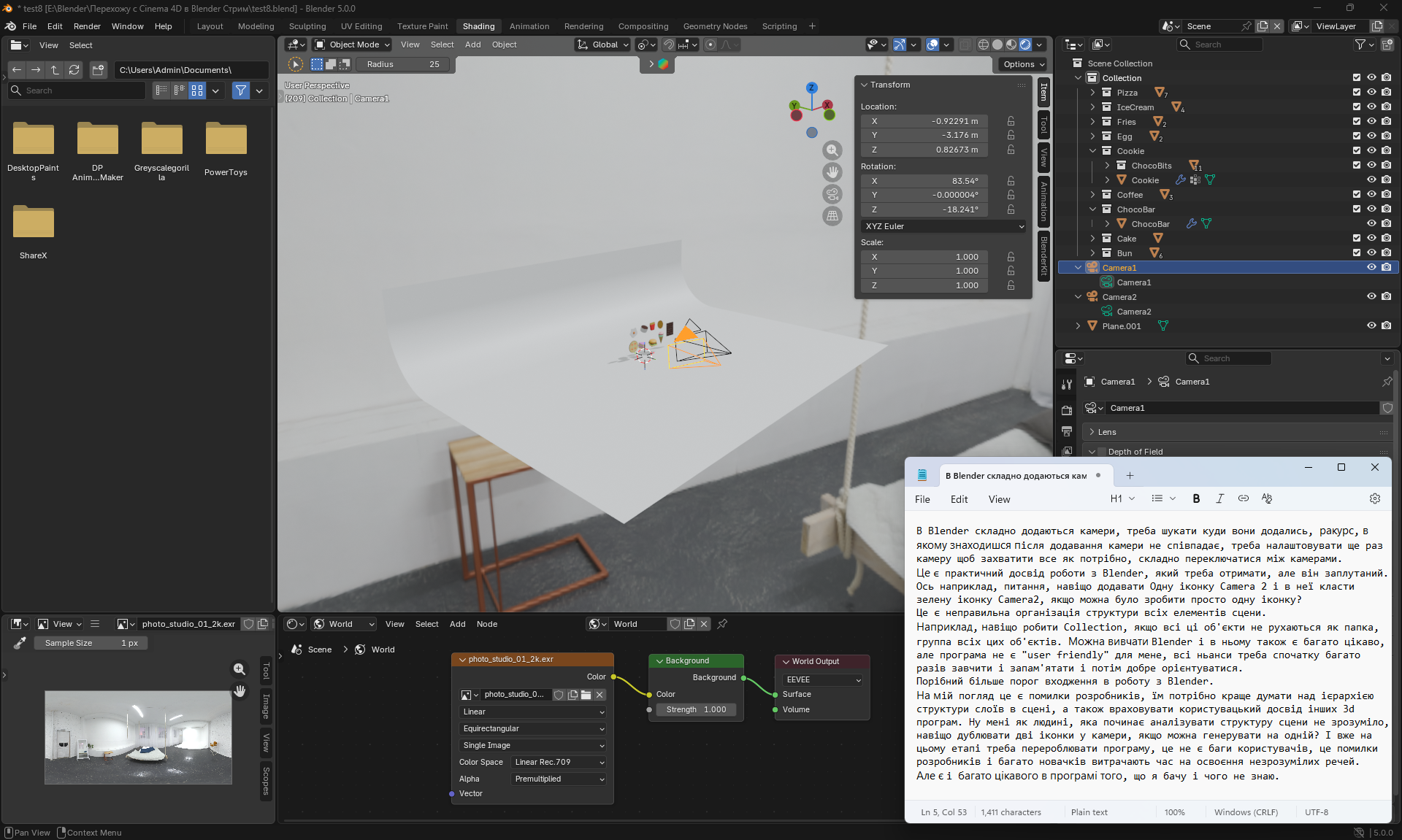Click the Bold formatting icon in Notepad
The image size is (1402, 840).
(x=1196, y=498)
